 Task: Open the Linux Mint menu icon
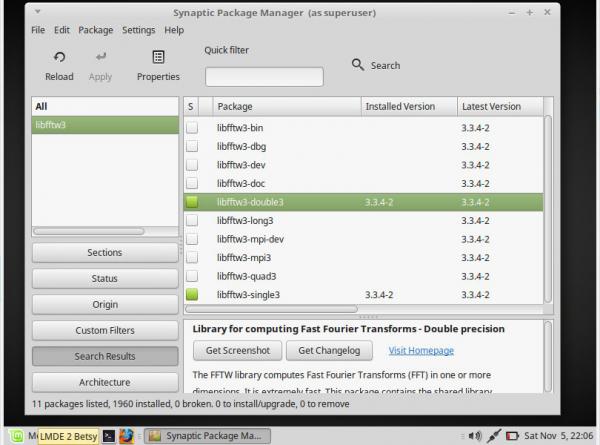pyautogui.click(x=16, y=436)
